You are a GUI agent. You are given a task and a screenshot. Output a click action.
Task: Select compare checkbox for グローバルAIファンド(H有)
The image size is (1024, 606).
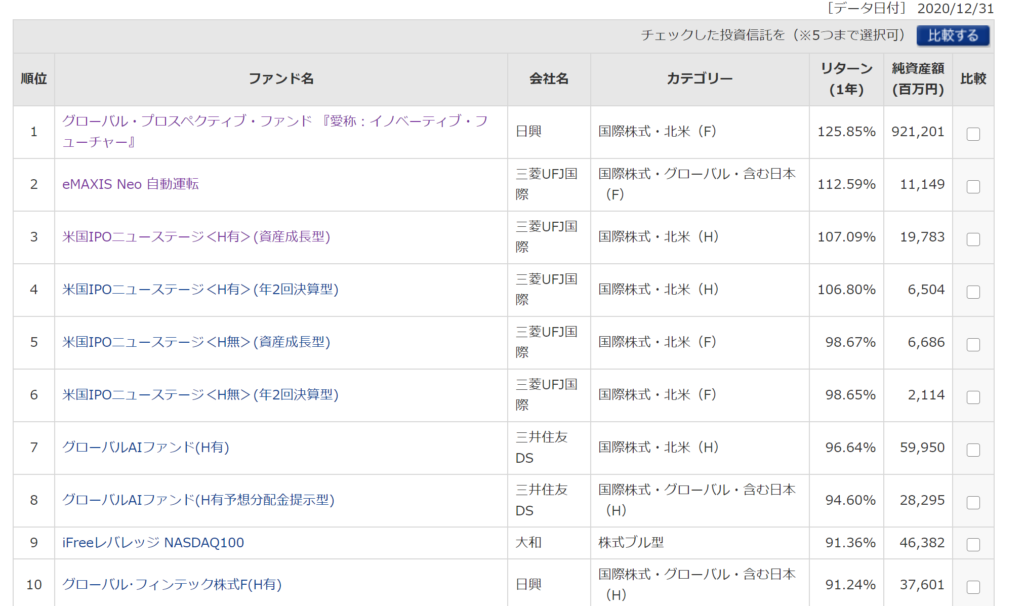(x=973, y=450)
